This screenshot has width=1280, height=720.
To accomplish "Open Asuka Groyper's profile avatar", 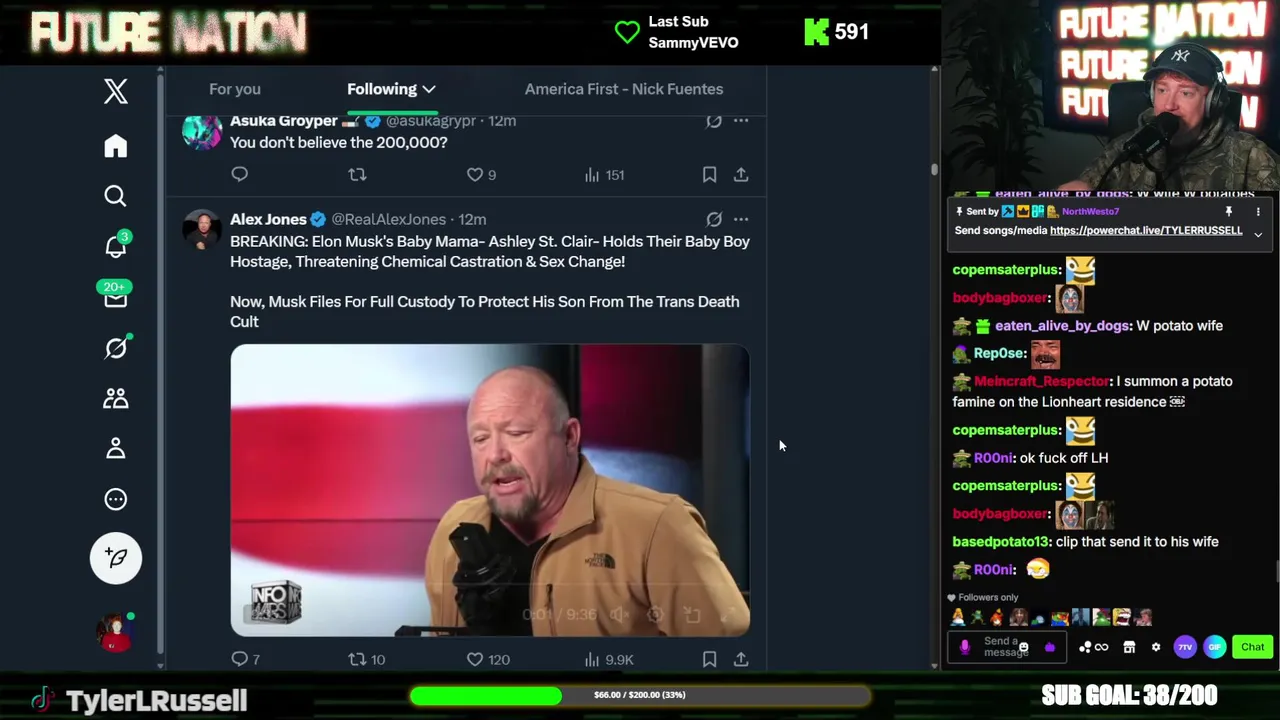I will (x=202, y=131).
